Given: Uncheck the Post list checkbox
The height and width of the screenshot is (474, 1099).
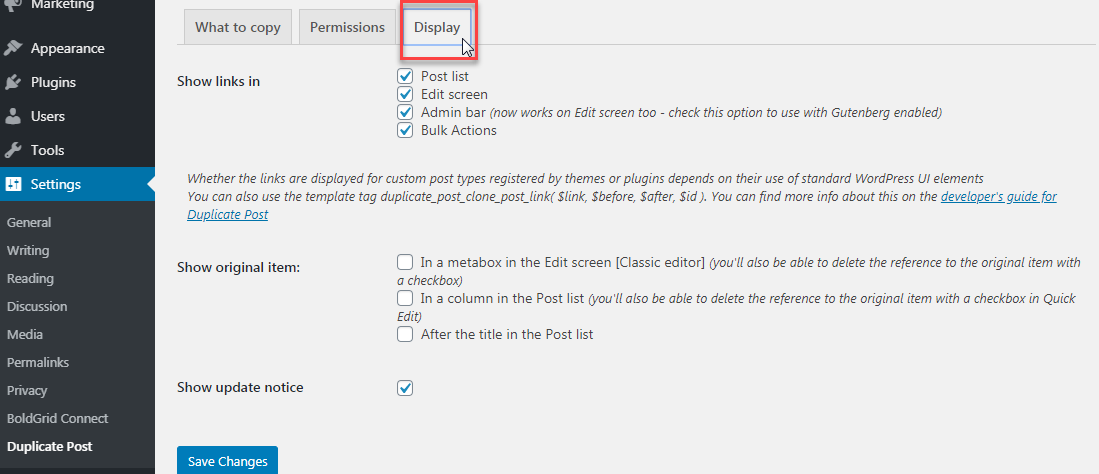Looking at the screenshot, I should click(x=405, y=76).
